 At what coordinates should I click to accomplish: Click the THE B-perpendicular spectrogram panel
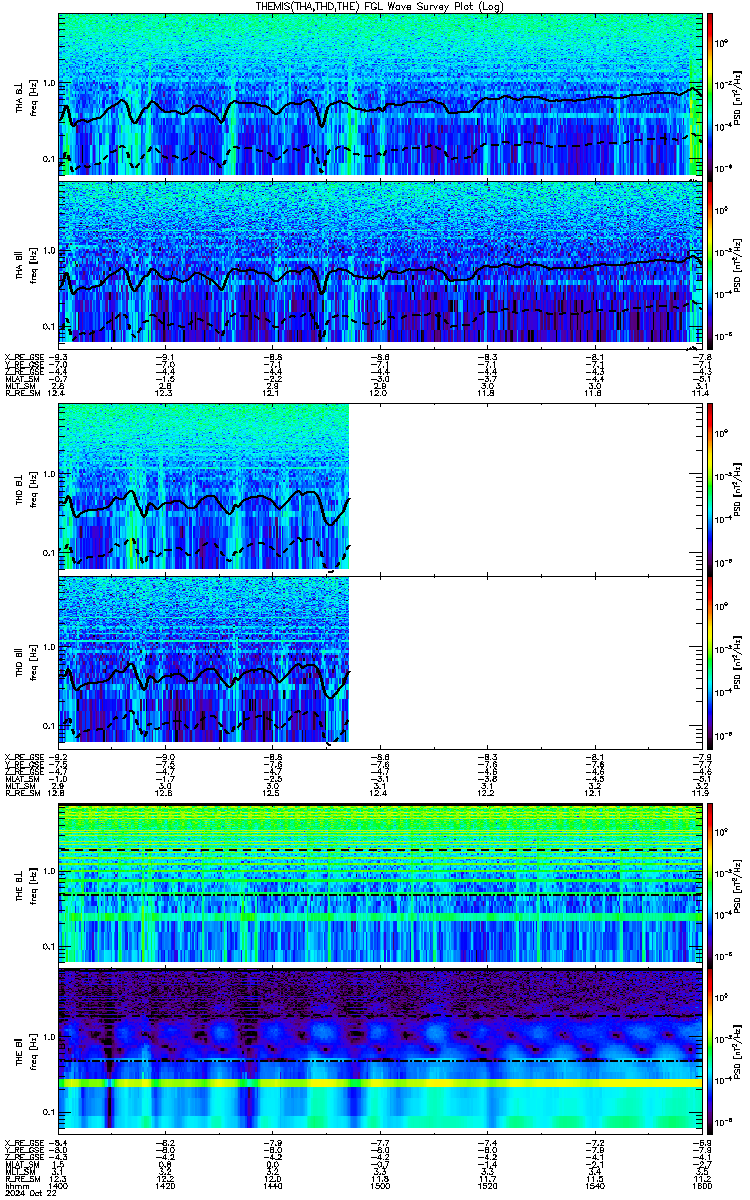coord(380,883)
